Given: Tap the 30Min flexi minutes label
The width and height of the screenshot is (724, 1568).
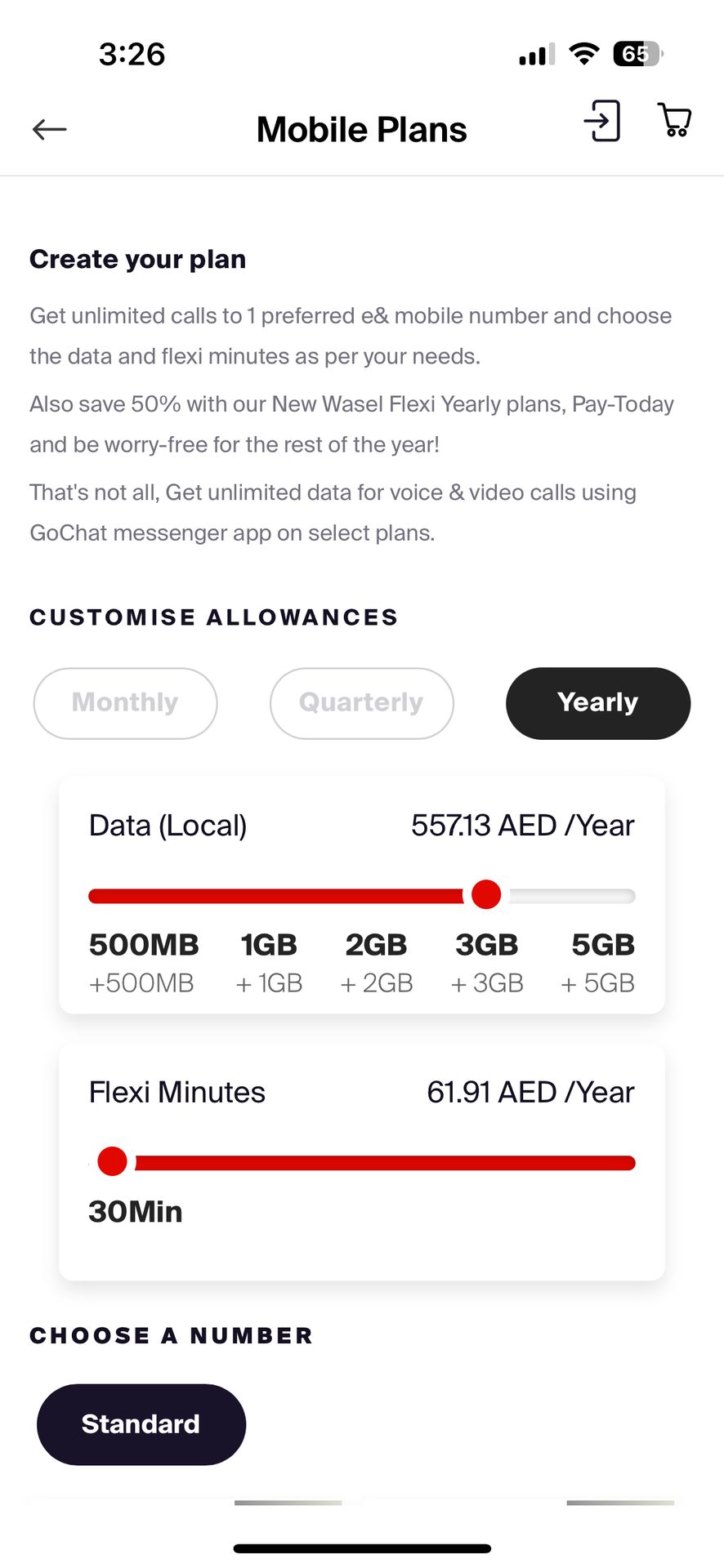Looking at the screenshot, I should [x=136, y=1212].
